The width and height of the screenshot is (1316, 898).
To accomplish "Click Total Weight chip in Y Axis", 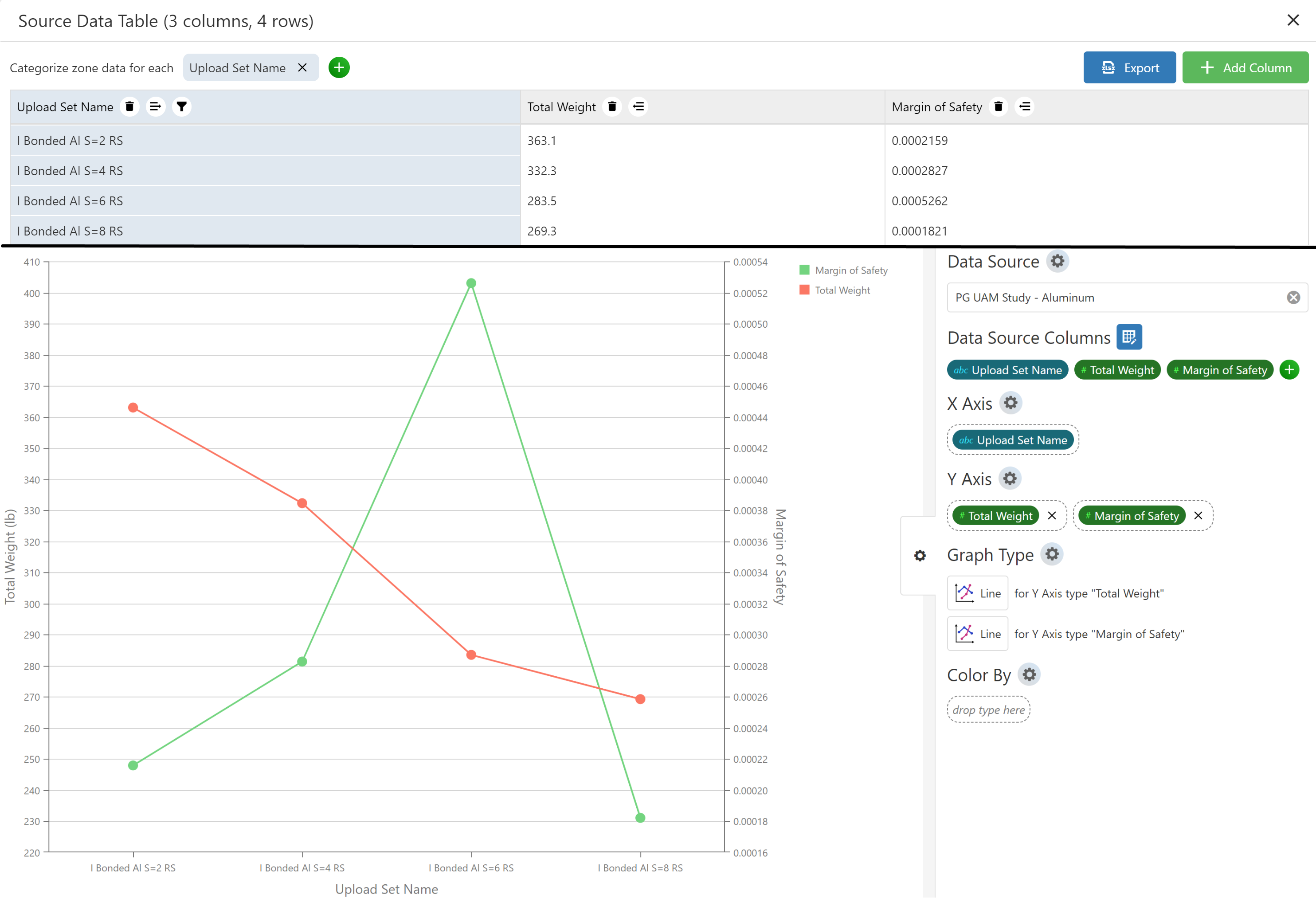I will (995, 515).
